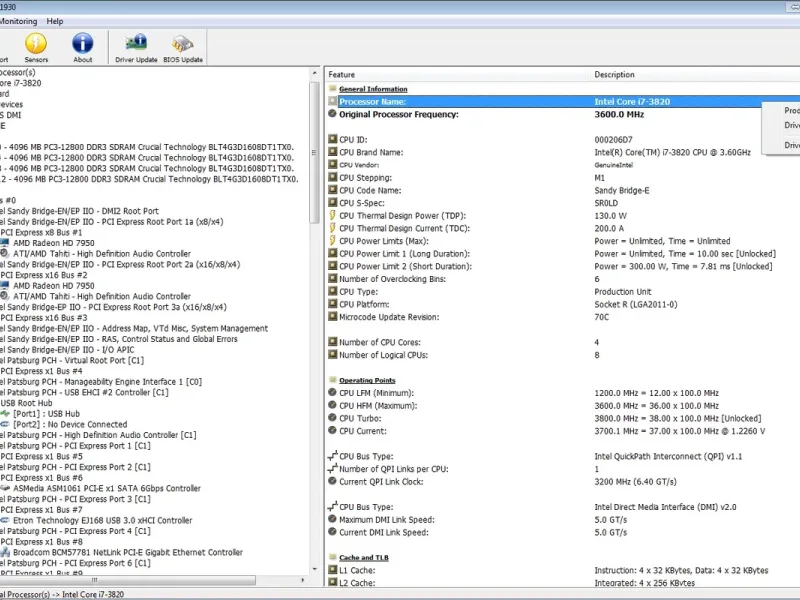
Task: Click the Feature column header
Action: coord(342,75)
